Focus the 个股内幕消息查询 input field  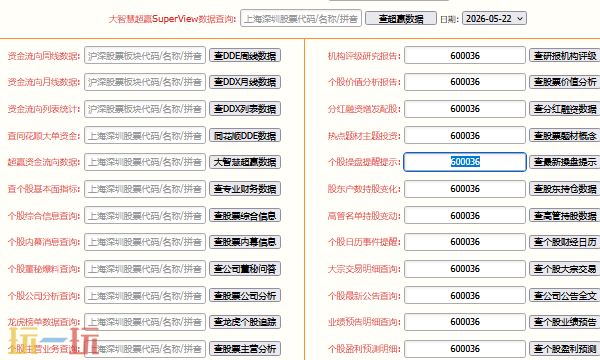145,242
